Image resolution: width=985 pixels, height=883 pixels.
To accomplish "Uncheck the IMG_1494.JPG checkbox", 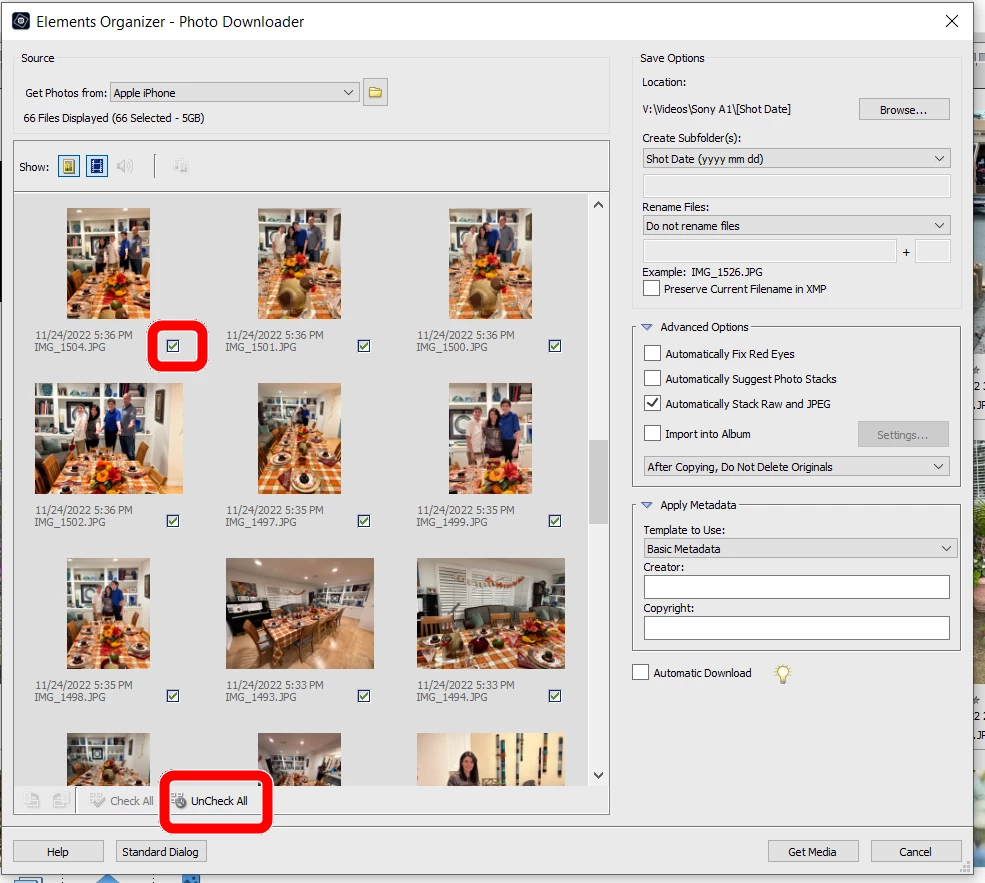I will 555,696.
